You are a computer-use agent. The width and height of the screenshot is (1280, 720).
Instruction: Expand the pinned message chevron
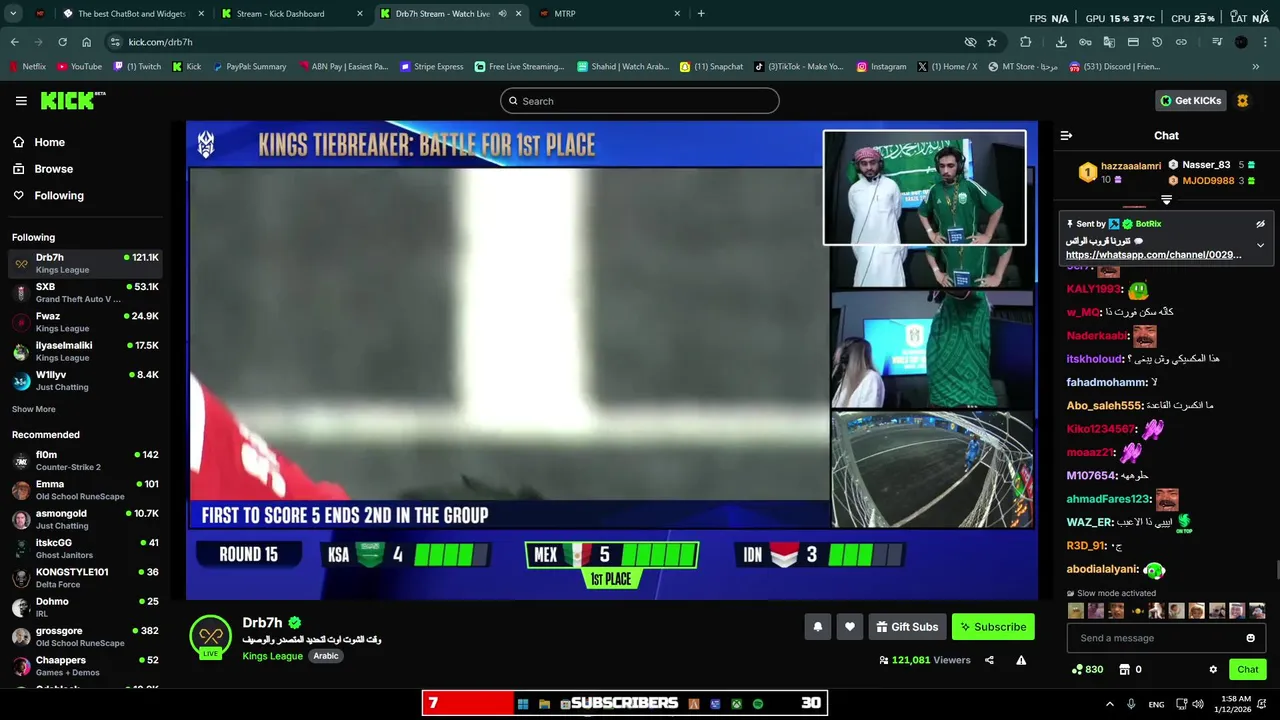pos(1260,245)
